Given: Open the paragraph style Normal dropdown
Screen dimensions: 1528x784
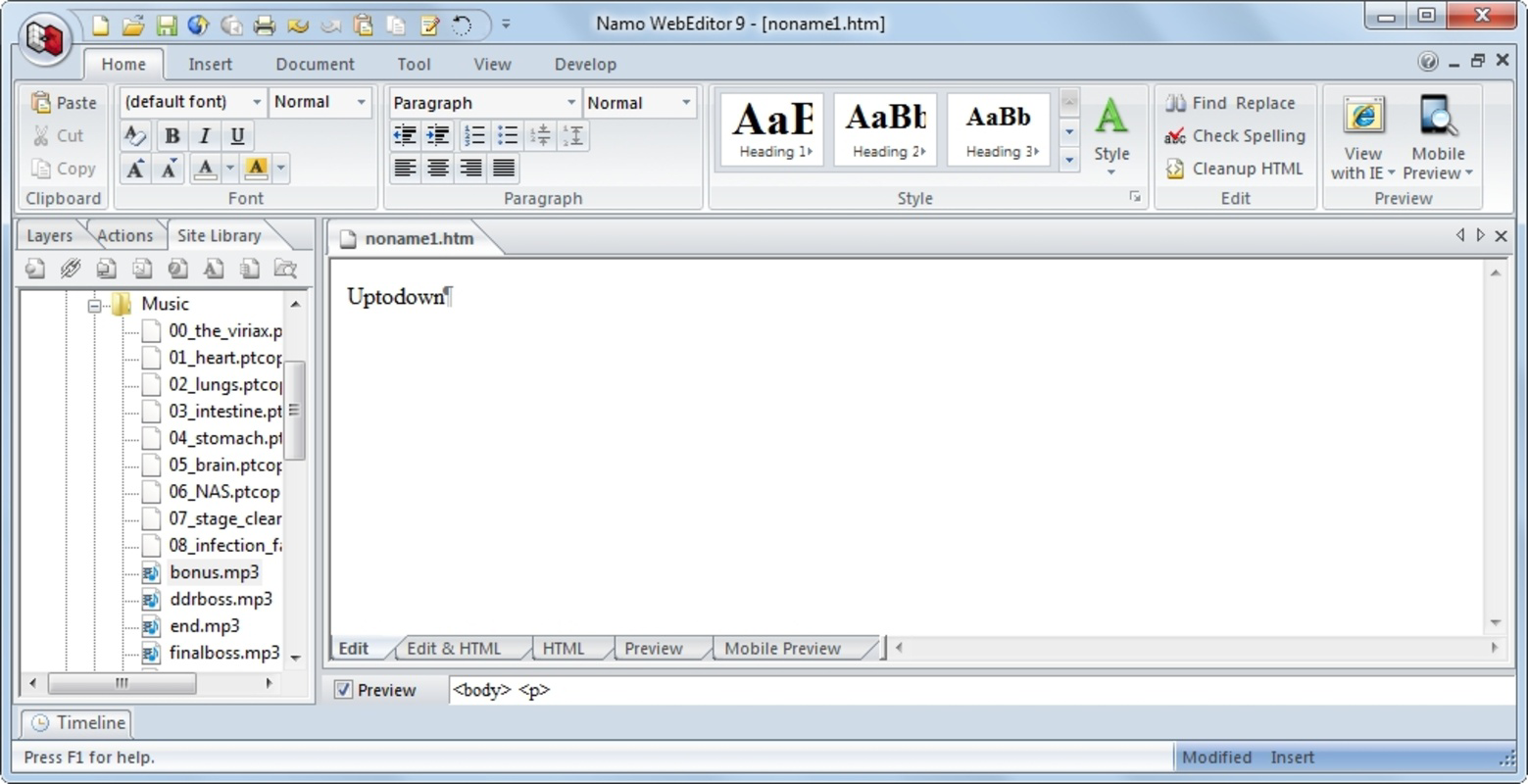Looking at the screenshot, I should [686, 103].
